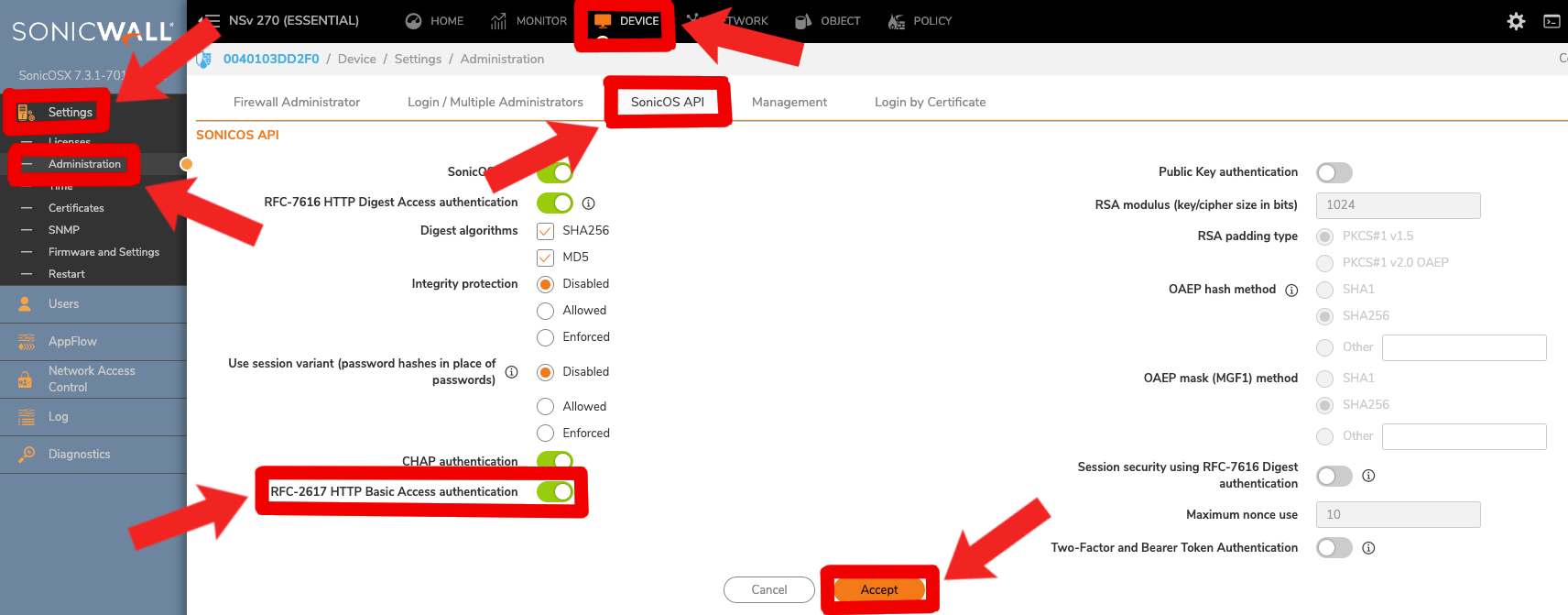
Task: Expand the Diagnostics sidebar section
Action: [79, 455]
